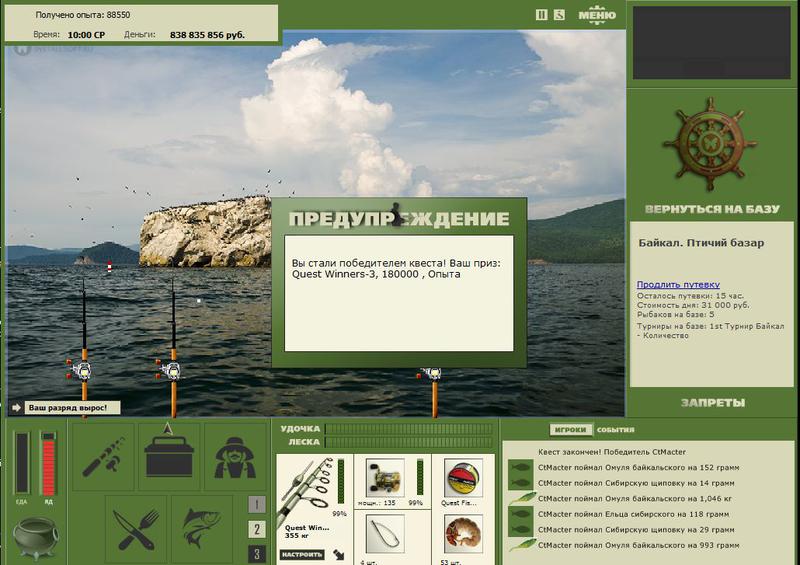Click the money value 838 835 856 руб.
The height and width of the screenshot is (565, 800).
(x=207, y=35)
